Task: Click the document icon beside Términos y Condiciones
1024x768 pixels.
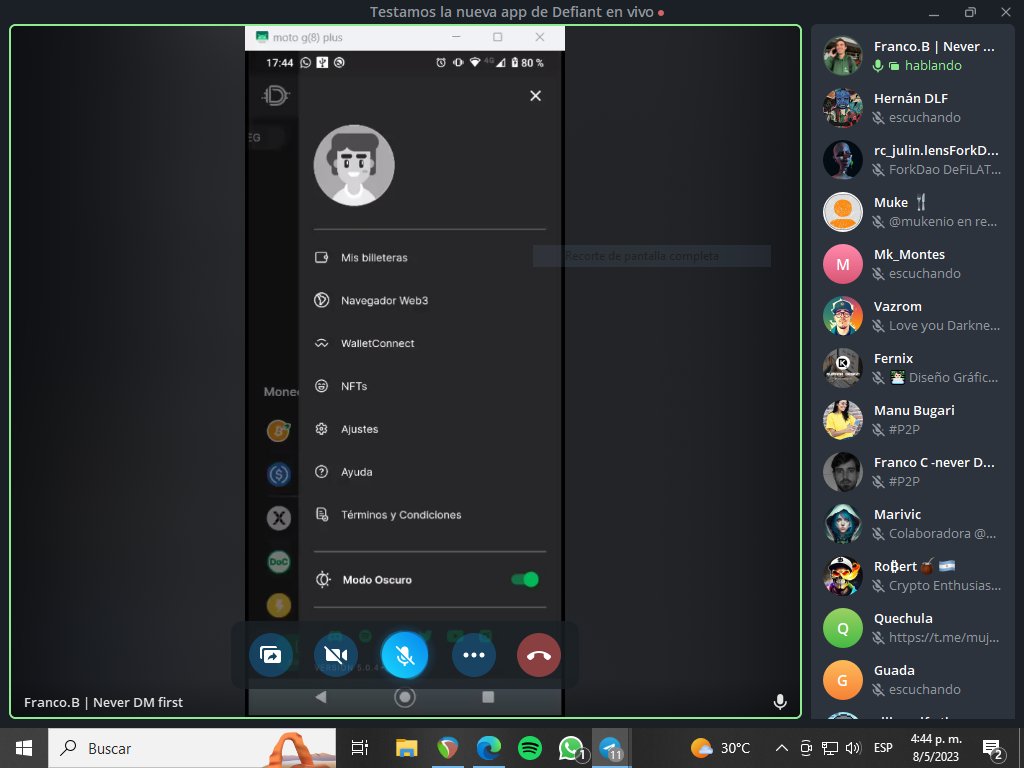Action: 321,515
